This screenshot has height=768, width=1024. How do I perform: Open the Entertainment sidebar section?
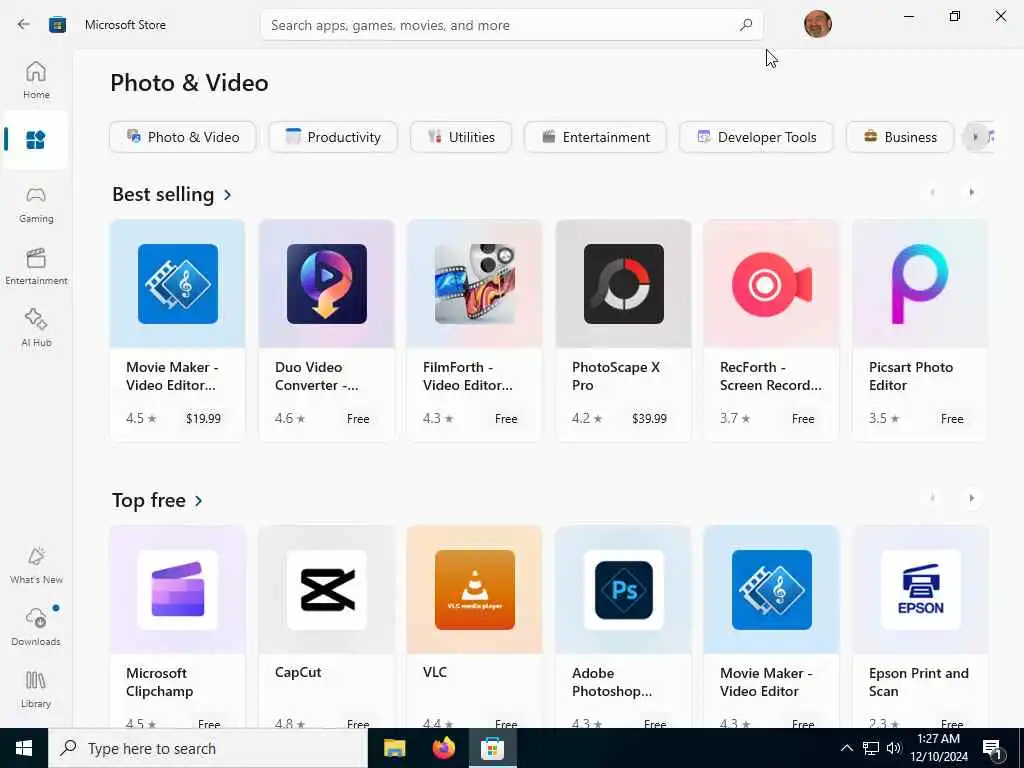click(36, 266)
